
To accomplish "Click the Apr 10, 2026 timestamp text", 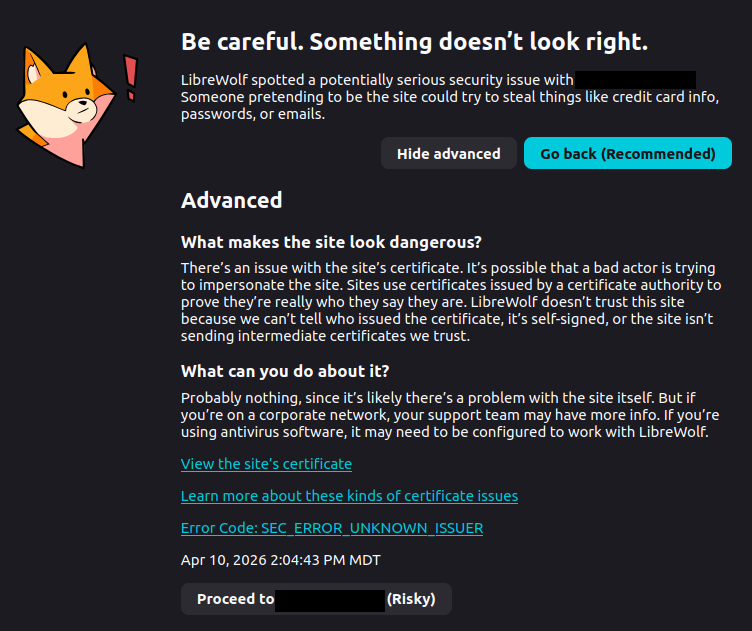I will point(280,560).
